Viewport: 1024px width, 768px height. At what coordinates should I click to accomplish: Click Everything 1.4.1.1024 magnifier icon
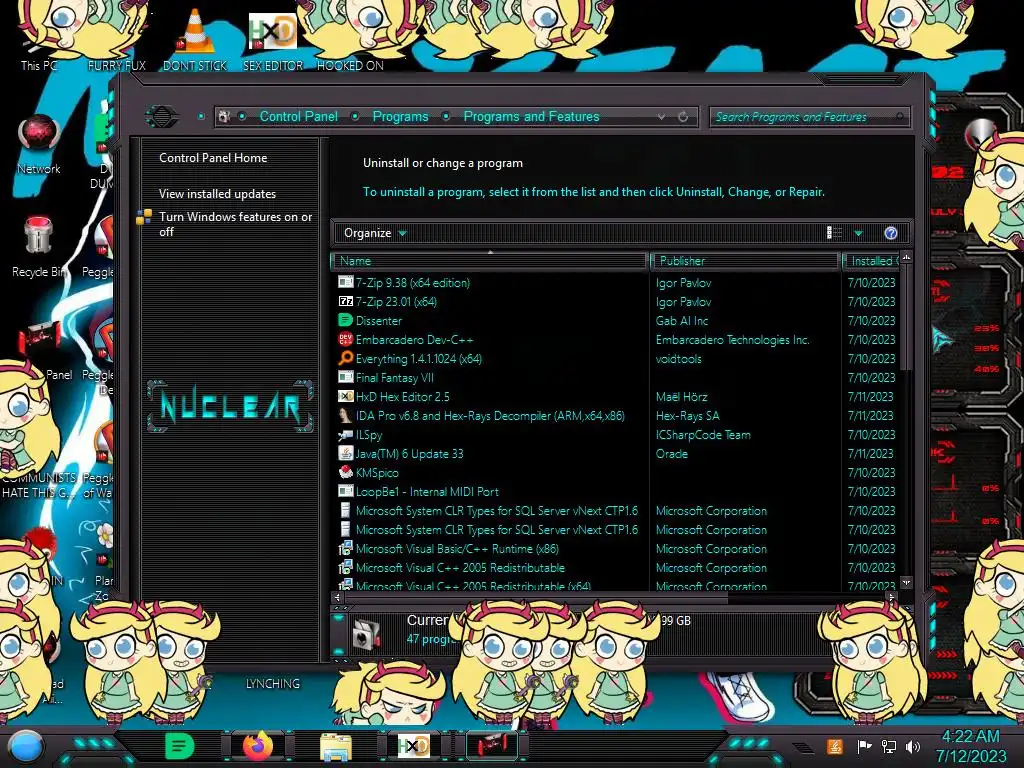(x=345, y=358)
